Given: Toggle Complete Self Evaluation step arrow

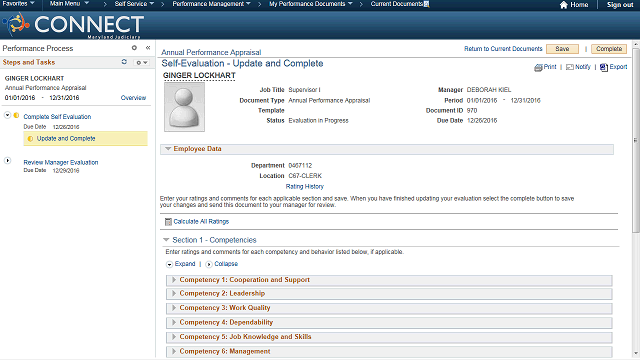Looking at the screenshot, I should coord(7,116).
